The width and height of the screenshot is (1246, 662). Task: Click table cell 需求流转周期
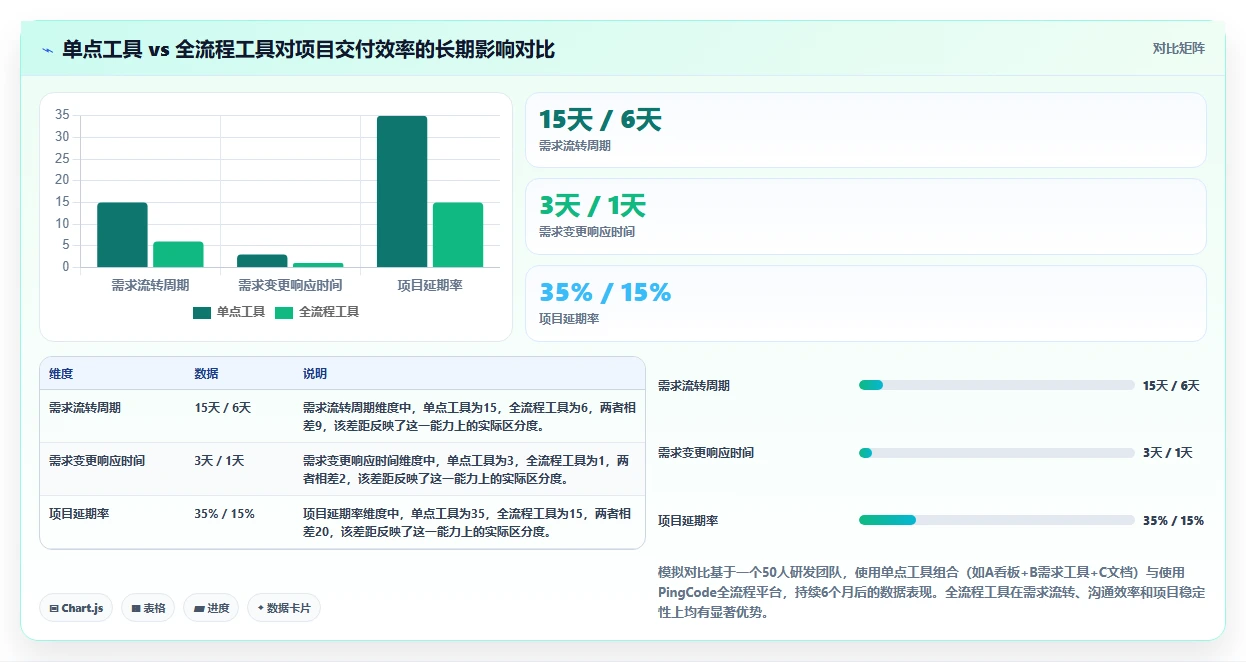click(x=85, y=408)
